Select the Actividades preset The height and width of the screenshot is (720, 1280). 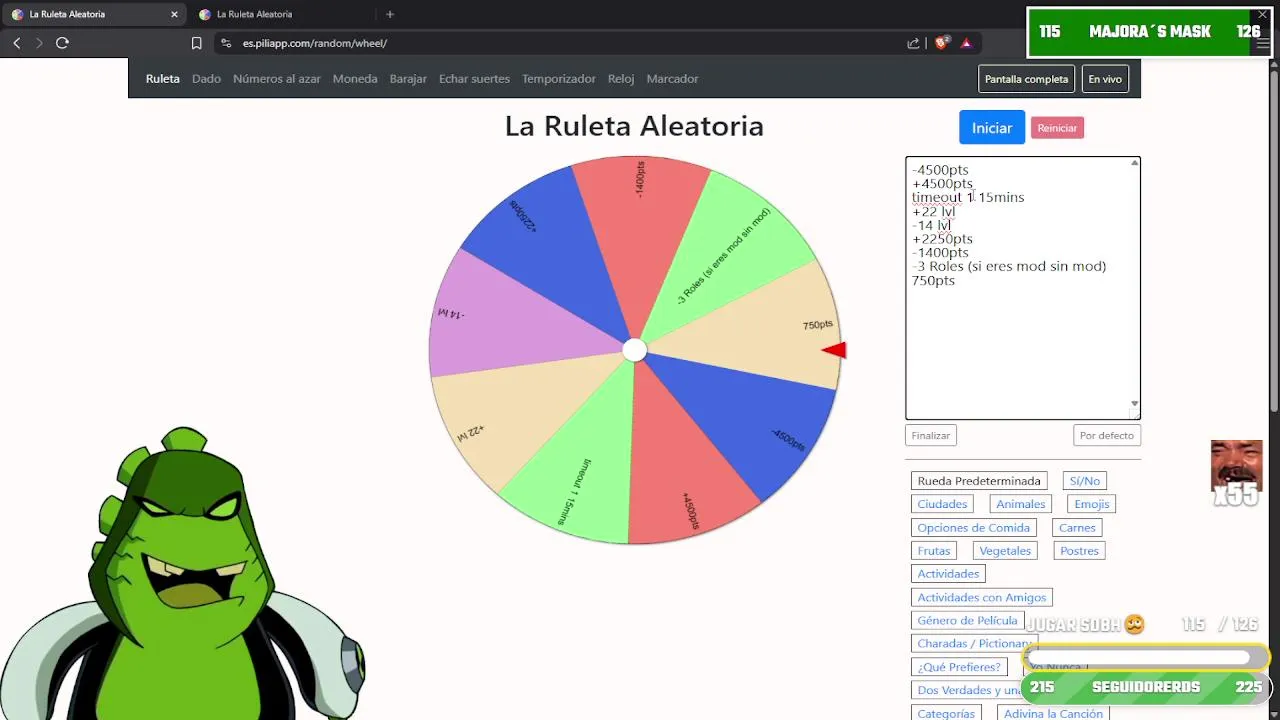coord(948,574)
